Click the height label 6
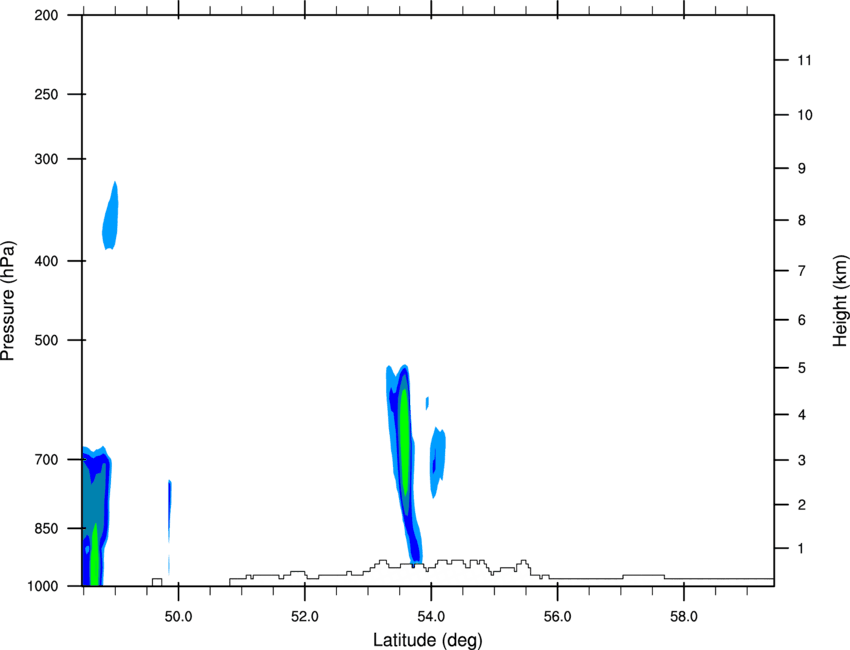The image size is (850, 650). coord(802,320)
